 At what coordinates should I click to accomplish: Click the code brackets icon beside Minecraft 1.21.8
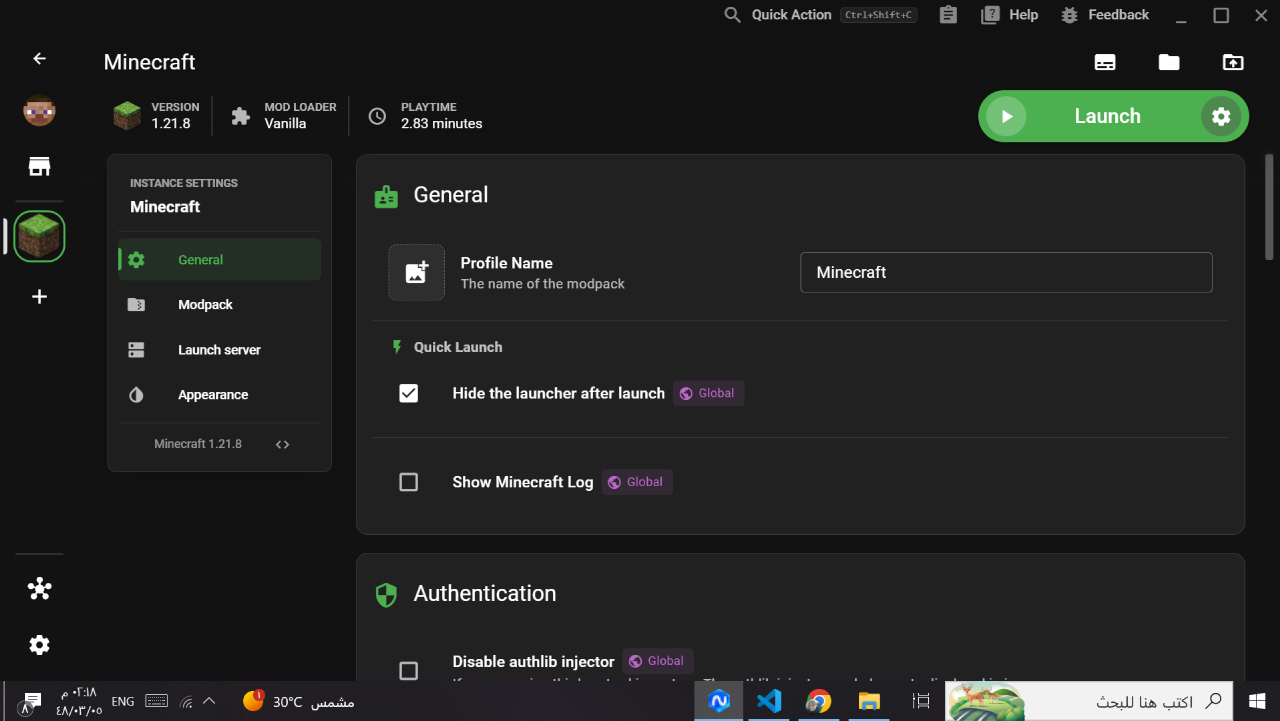[282, 444]
